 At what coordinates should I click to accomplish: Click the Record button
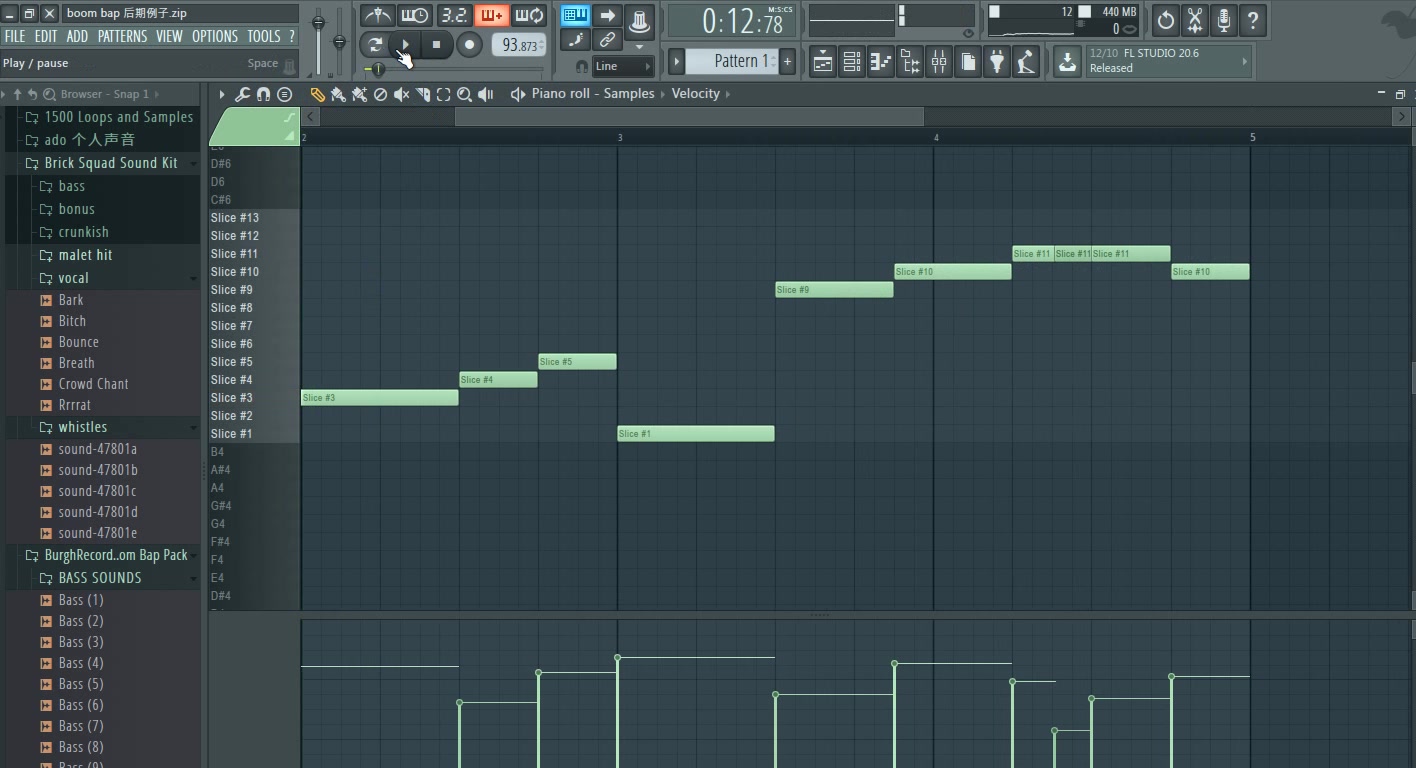[469, 44]
